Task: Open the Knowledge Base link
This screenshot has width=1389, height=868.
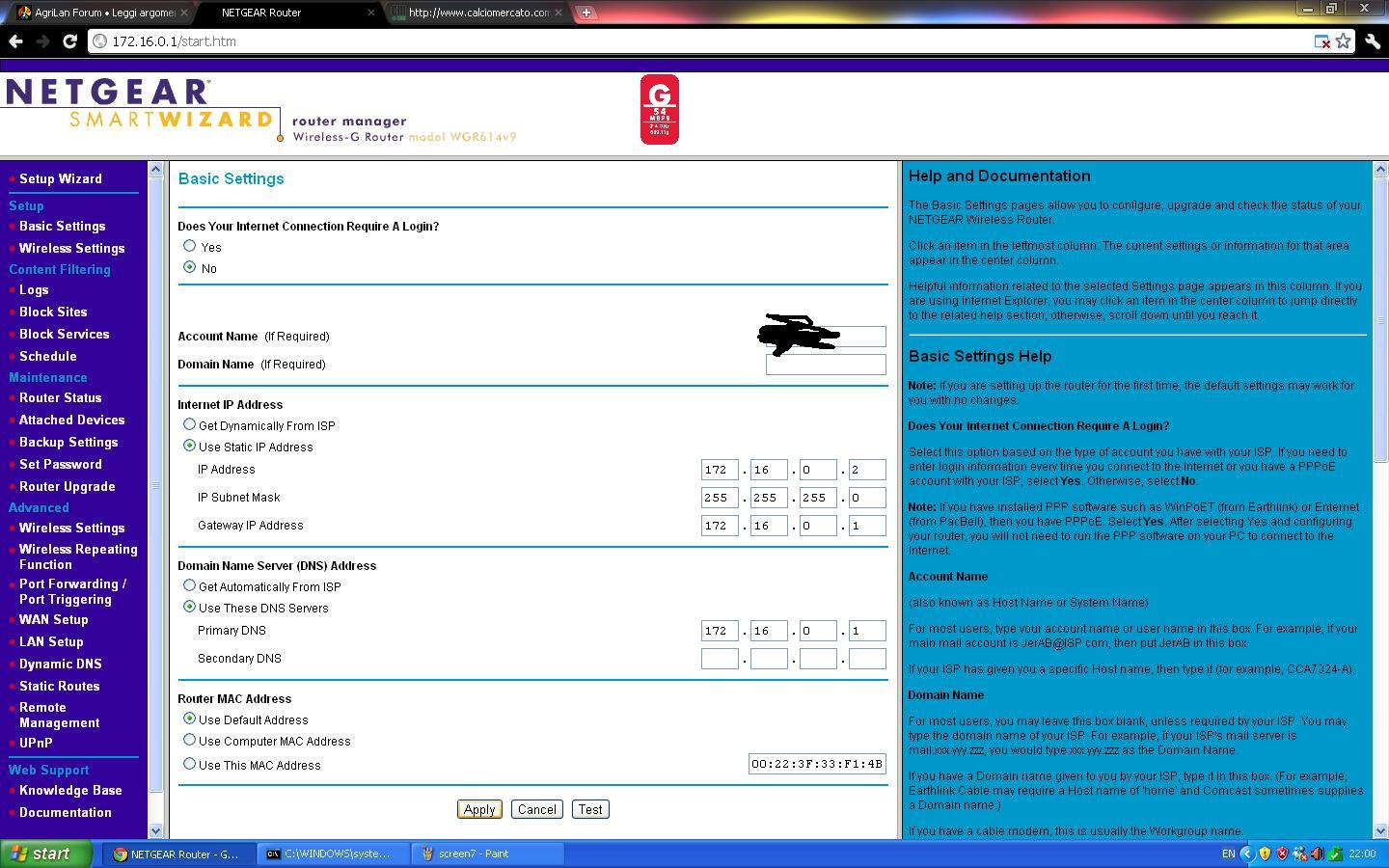Action: (x=69, y=790)
